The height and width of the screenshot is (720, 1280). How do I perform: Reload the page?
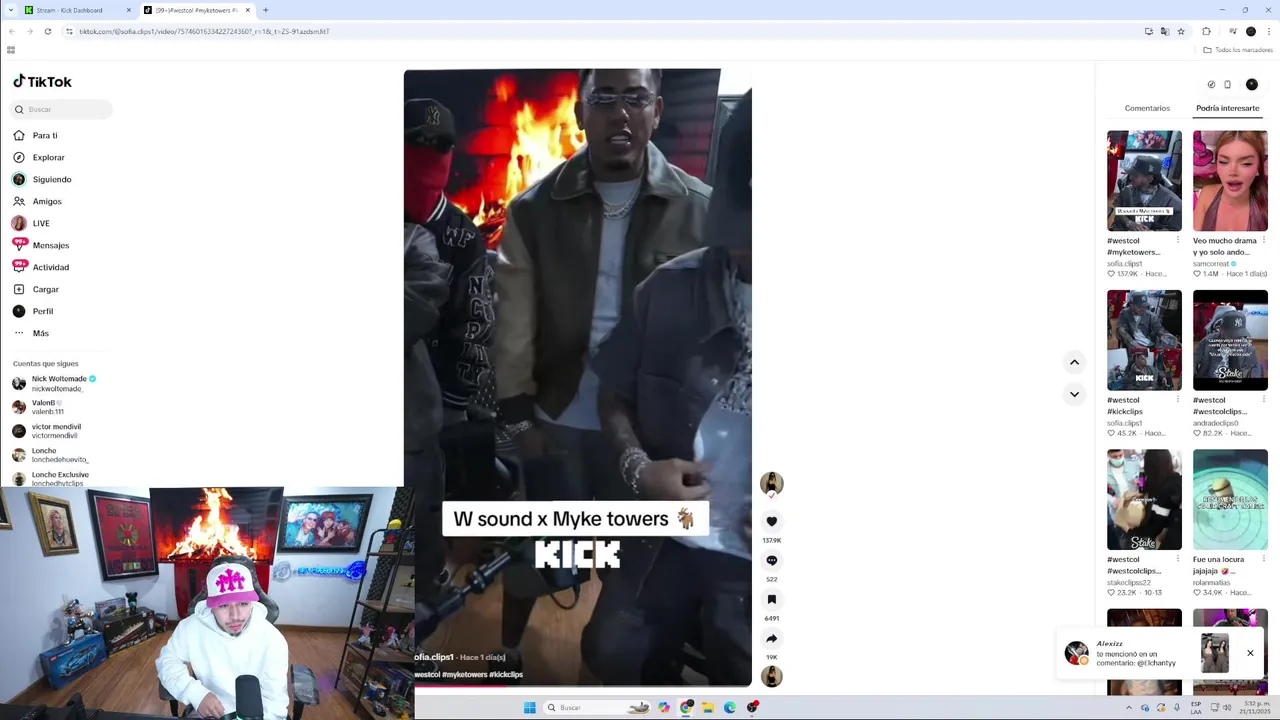47,31
